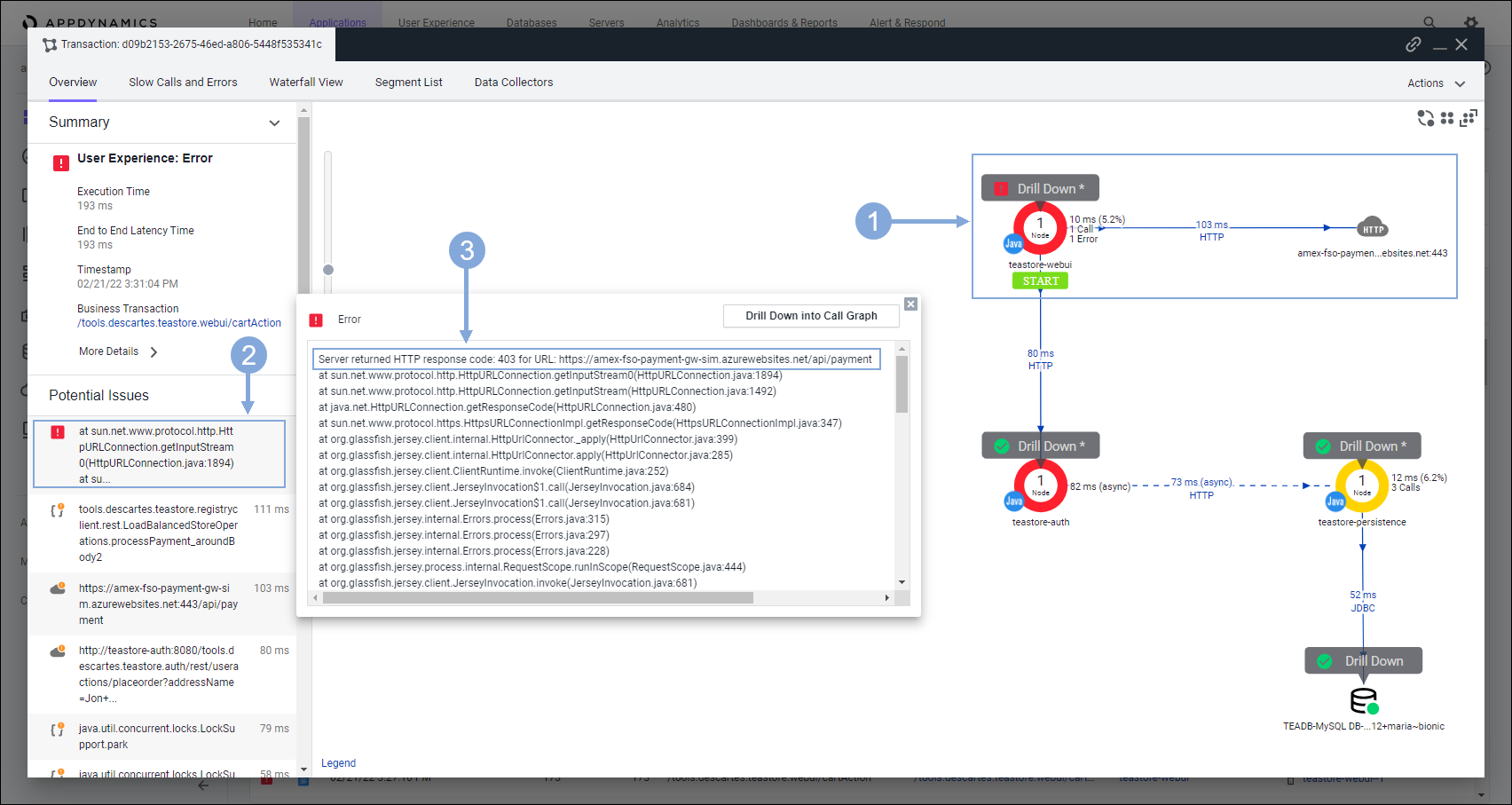The height and width of the screenshot is (805, 1512).
Task: Click the teastore-webui node circle
Action: [1040, 228]
